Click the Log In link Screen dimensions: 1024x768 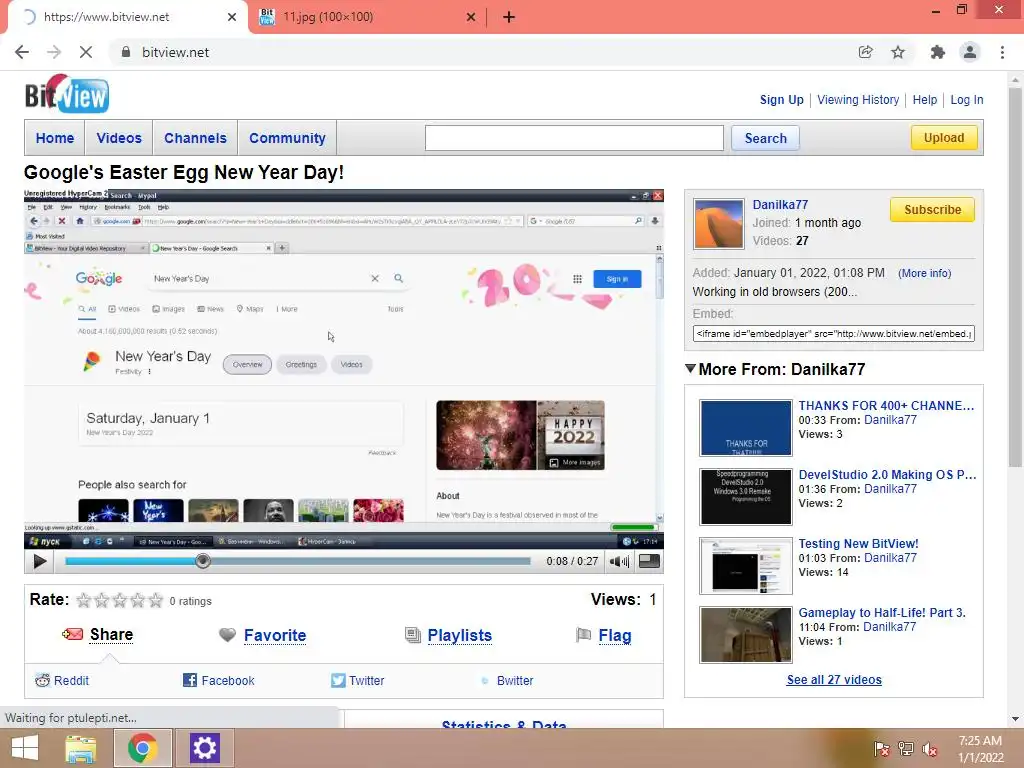point(967,100)
